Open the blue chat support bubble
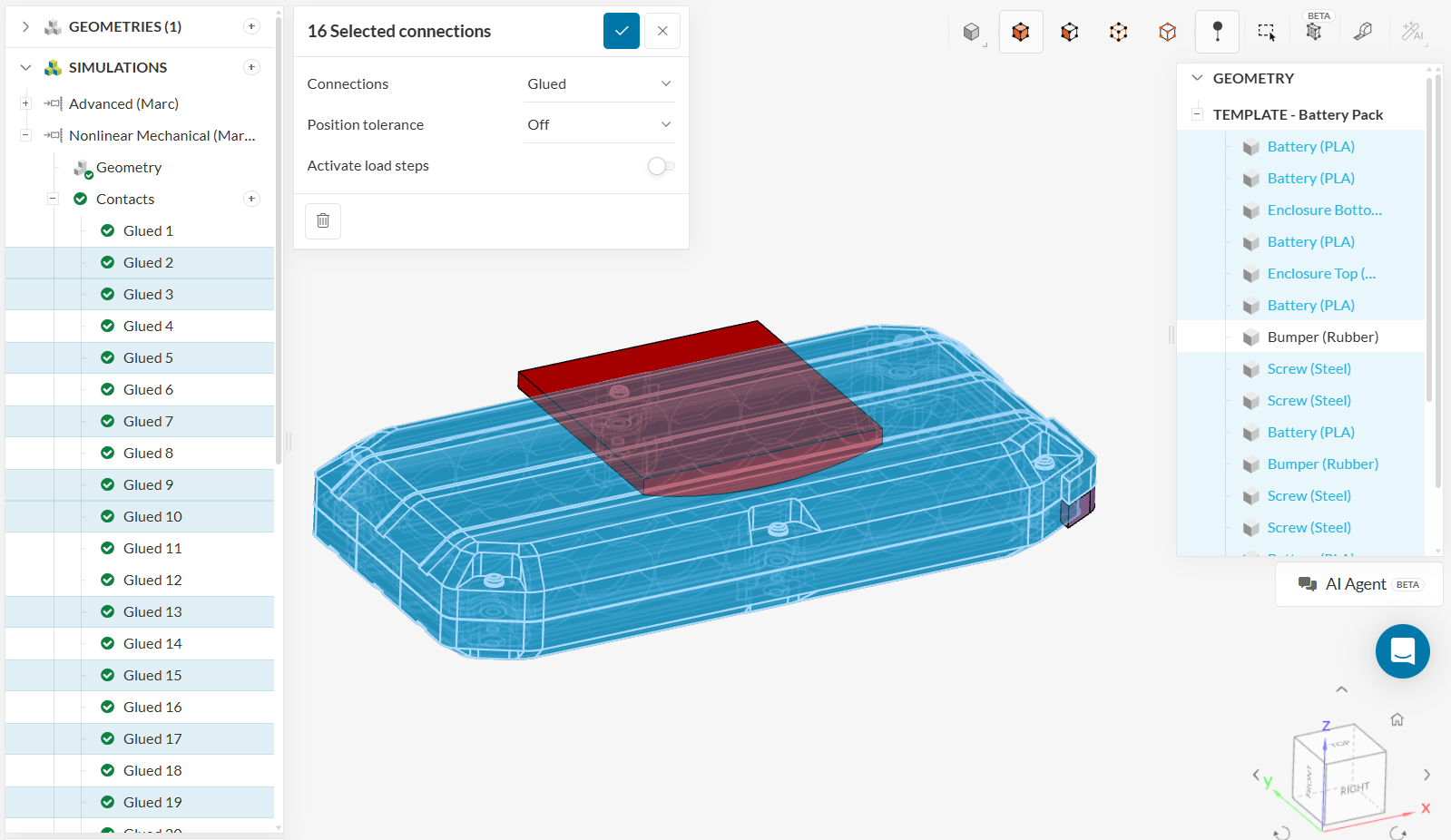1451x840 pixels. click(x=1402, y=651)
